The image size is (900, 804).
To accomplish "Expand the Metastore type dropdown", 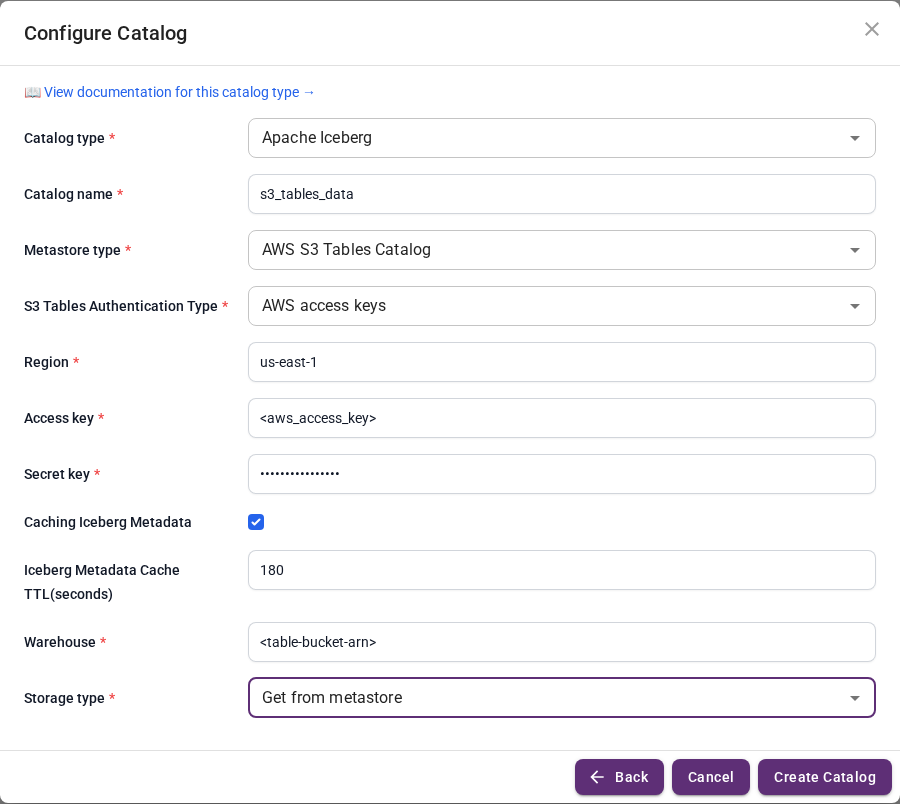I will (561, 250).
